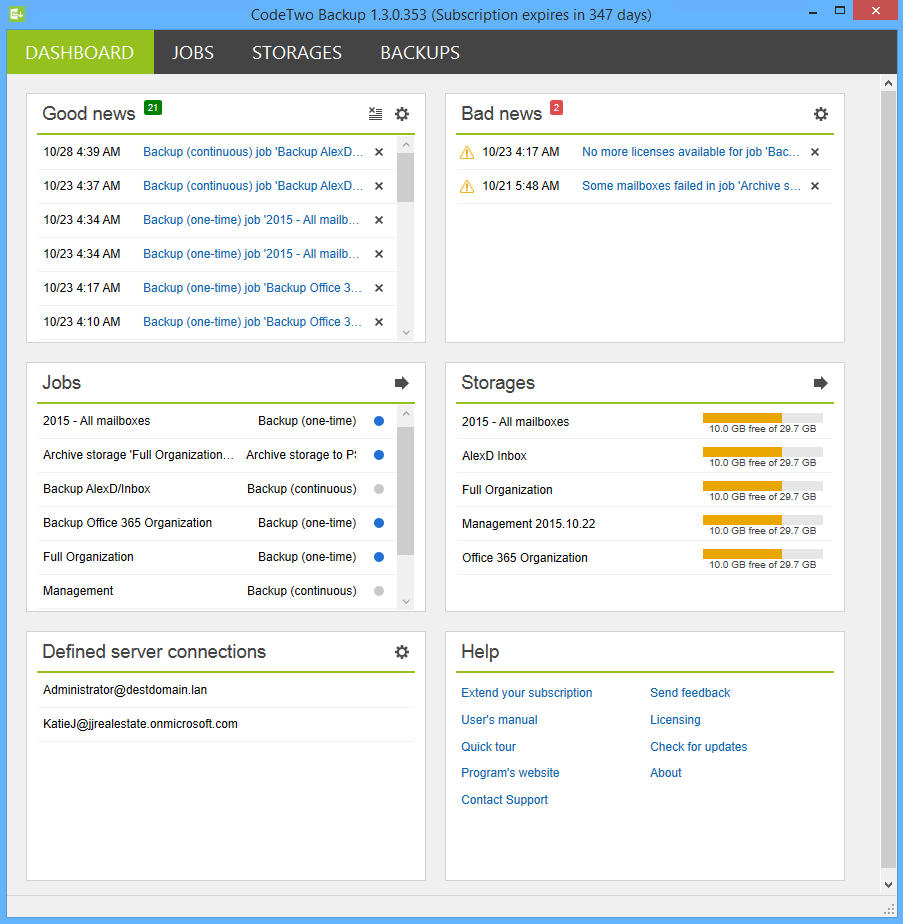Dismiss the 10/23 4:17 AM good news entry

pyautogui.click(x=379, y=288)
